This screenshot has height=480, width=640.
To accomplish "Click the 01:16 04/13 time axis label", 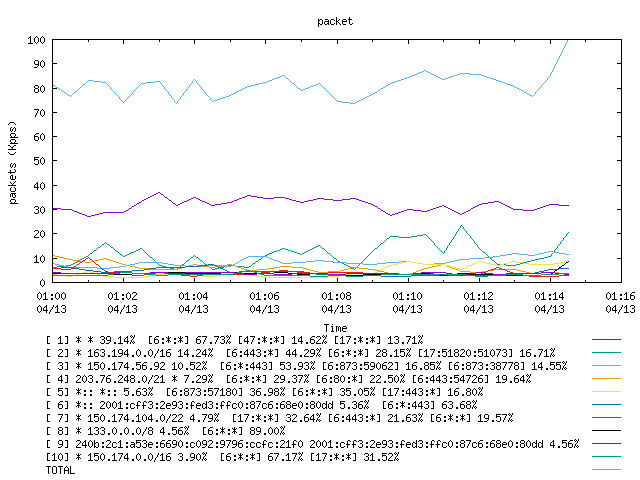I will pos(620,302).
